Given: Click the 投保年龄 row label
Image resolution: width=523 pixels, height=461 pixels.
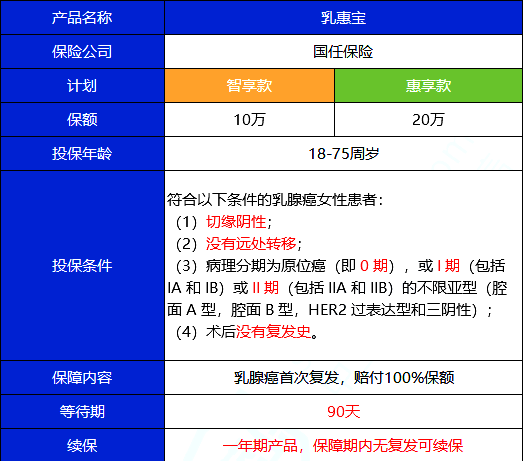Looking at the screenshot, I should point(82,153).
